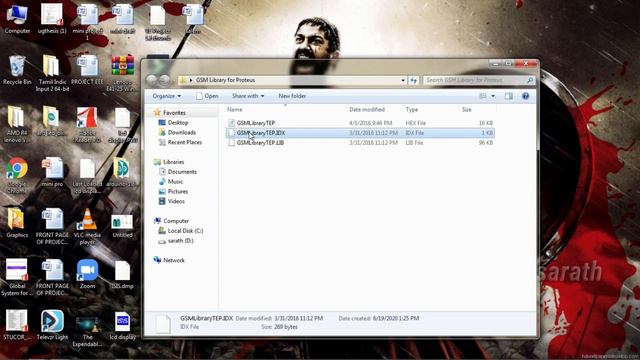The height and width of the screenshot is (360, 640).
Task: Click the search magnifier icon in Explorer
Action: (529, 80)
